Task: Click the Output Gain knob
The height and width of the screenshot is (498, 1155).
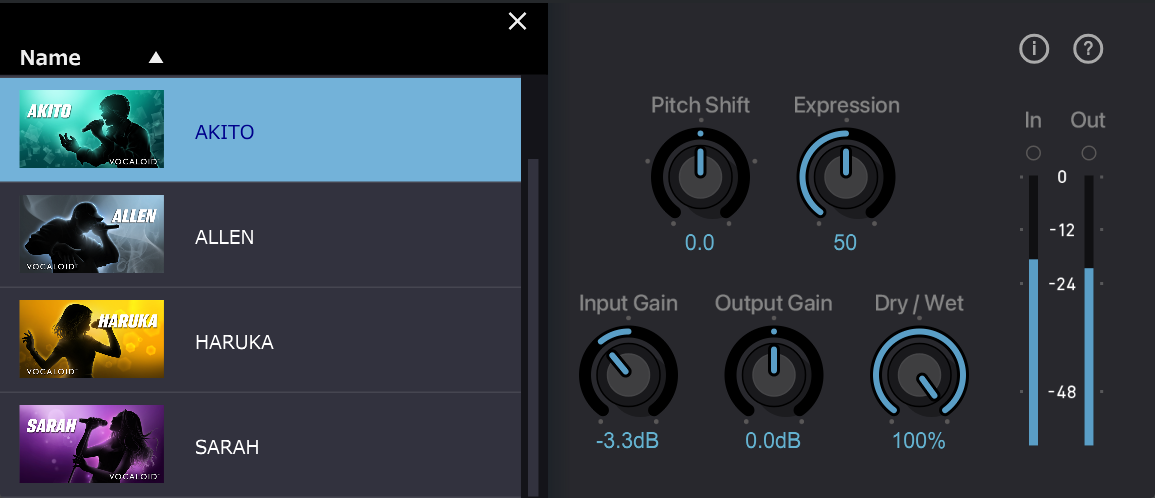Action: pos(773,375)
